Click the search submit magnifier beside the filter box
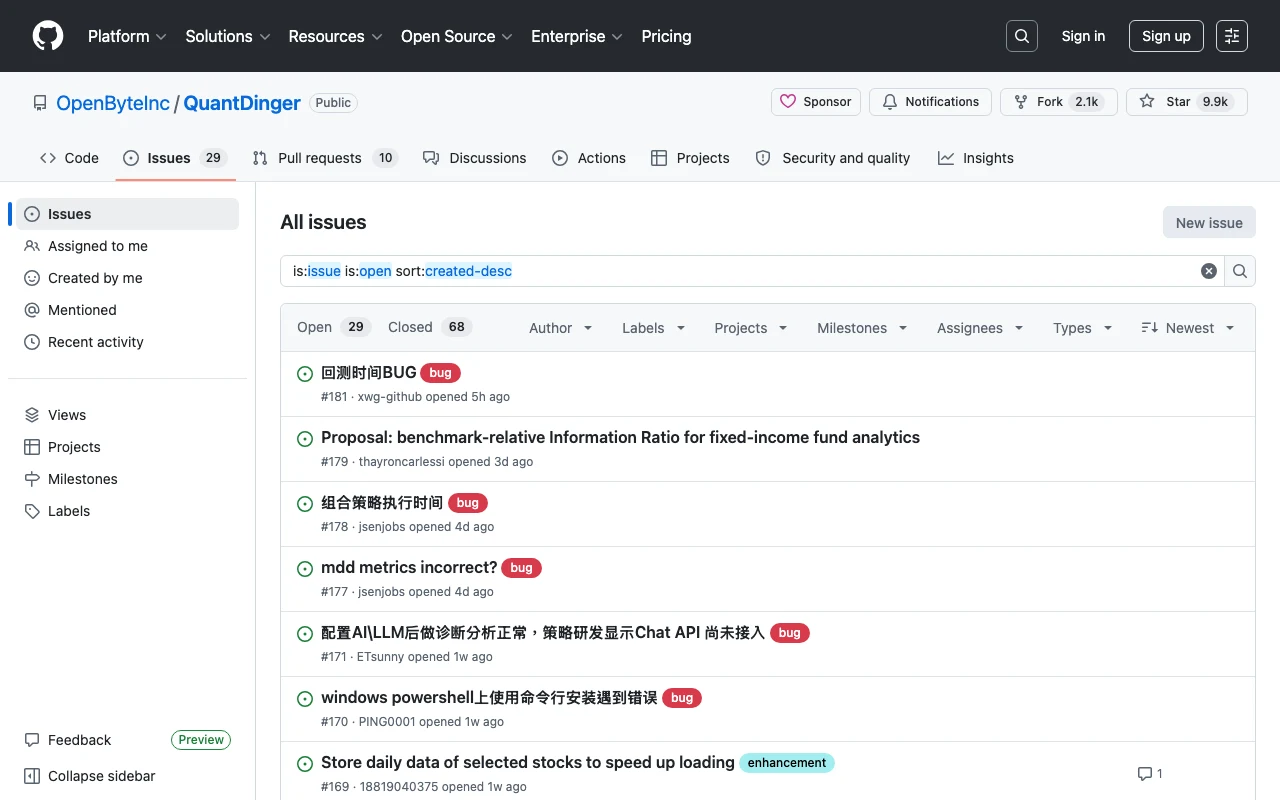 tap(1240, 271)
